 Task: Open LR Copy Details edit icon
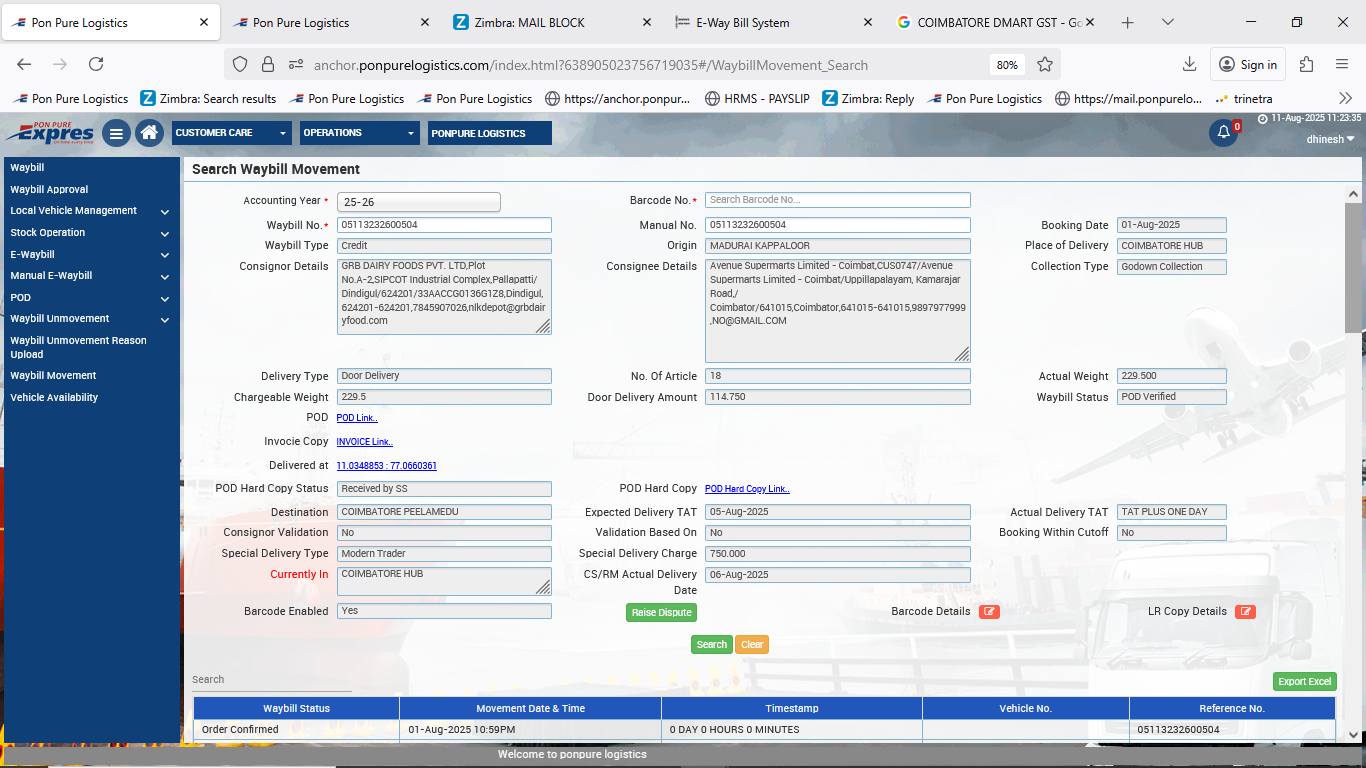point(1245,612)
